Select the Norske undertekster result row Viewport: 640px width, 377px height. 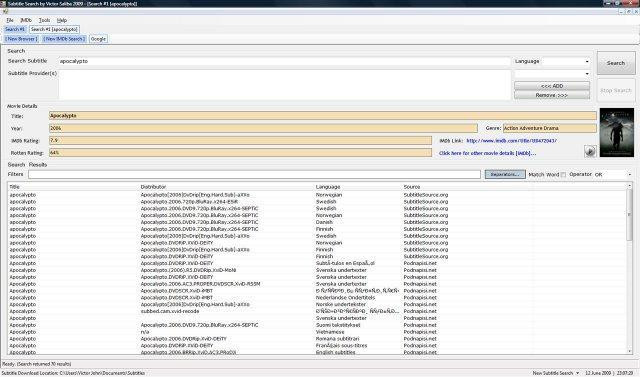coord(317,304)
